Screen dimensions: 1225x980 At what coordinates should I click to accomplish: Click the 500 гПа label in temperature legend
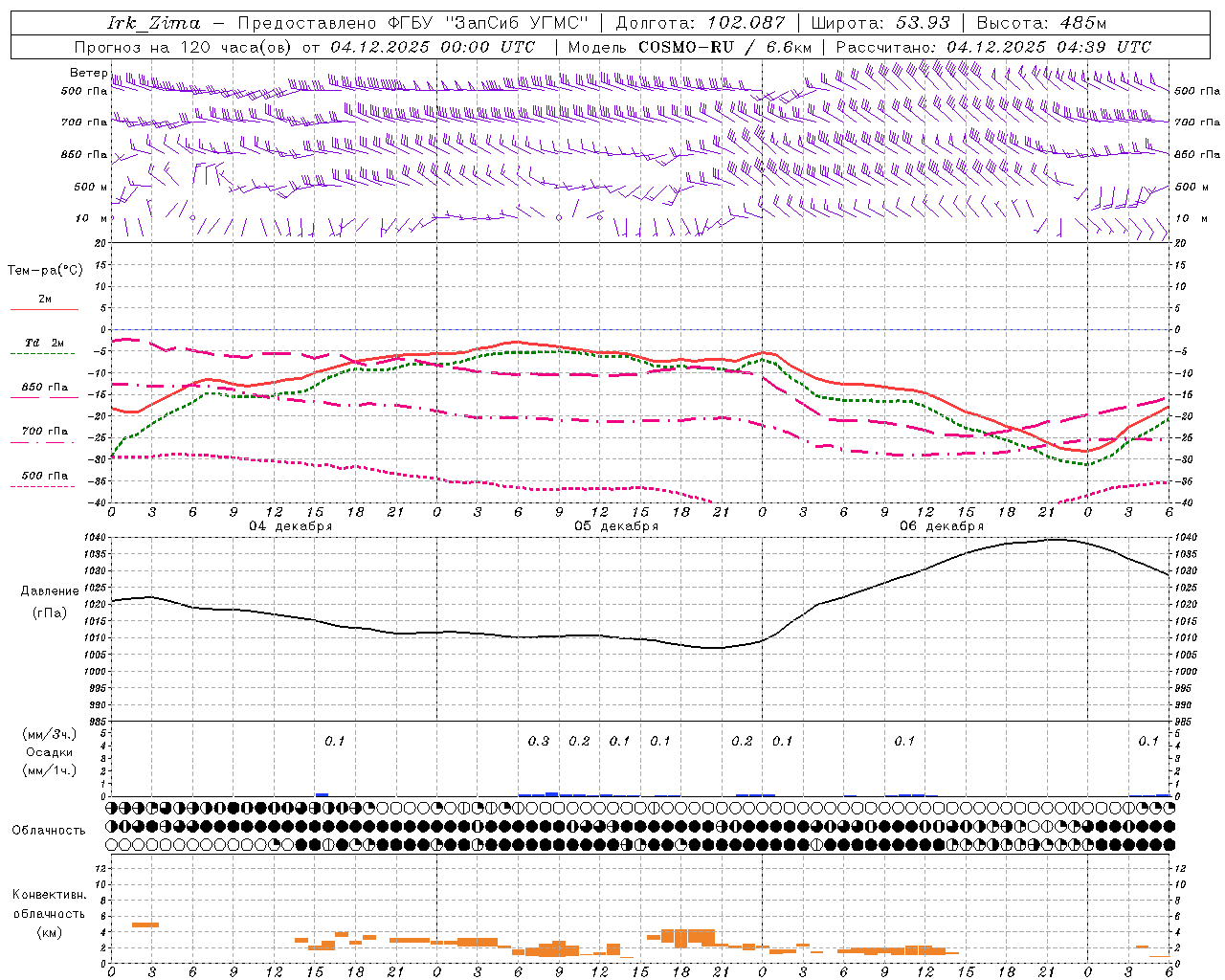45,476
